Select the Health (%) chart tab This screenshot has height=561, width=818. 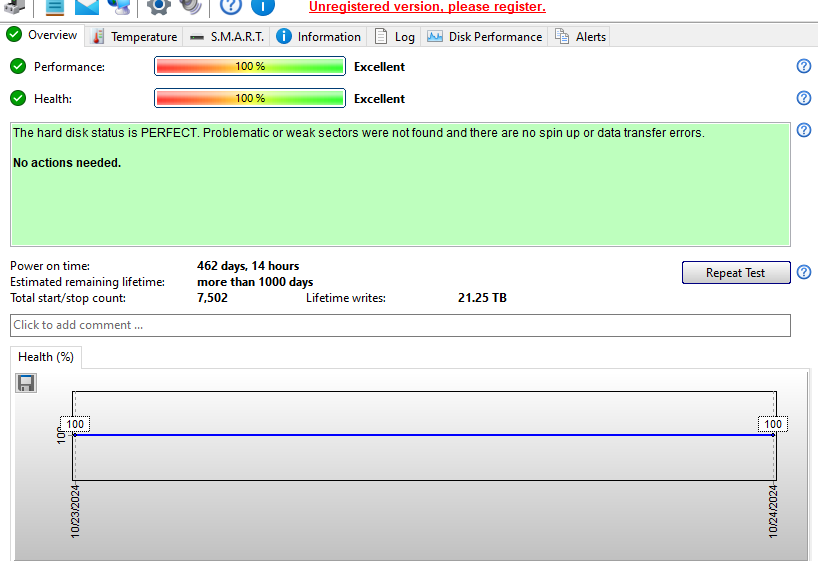pos(46,357)
